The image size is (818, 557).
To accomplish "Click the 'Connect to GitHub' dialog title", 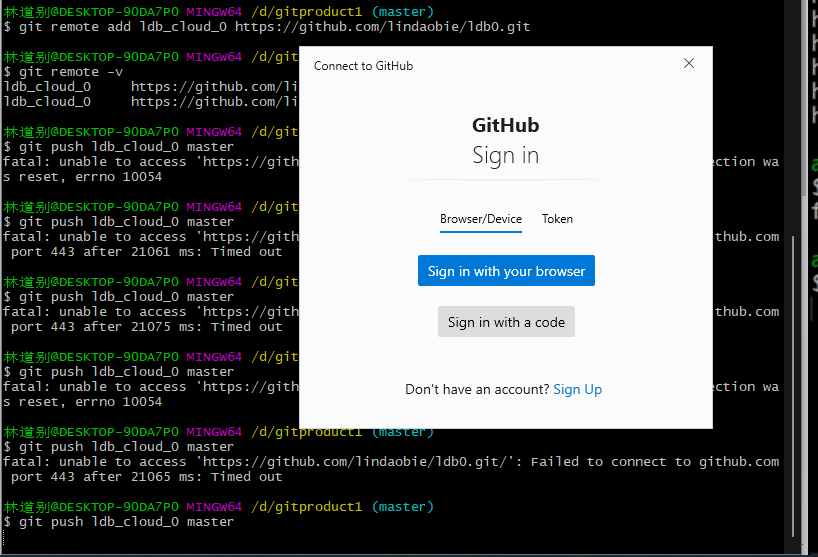I will (x=363, y=66).
